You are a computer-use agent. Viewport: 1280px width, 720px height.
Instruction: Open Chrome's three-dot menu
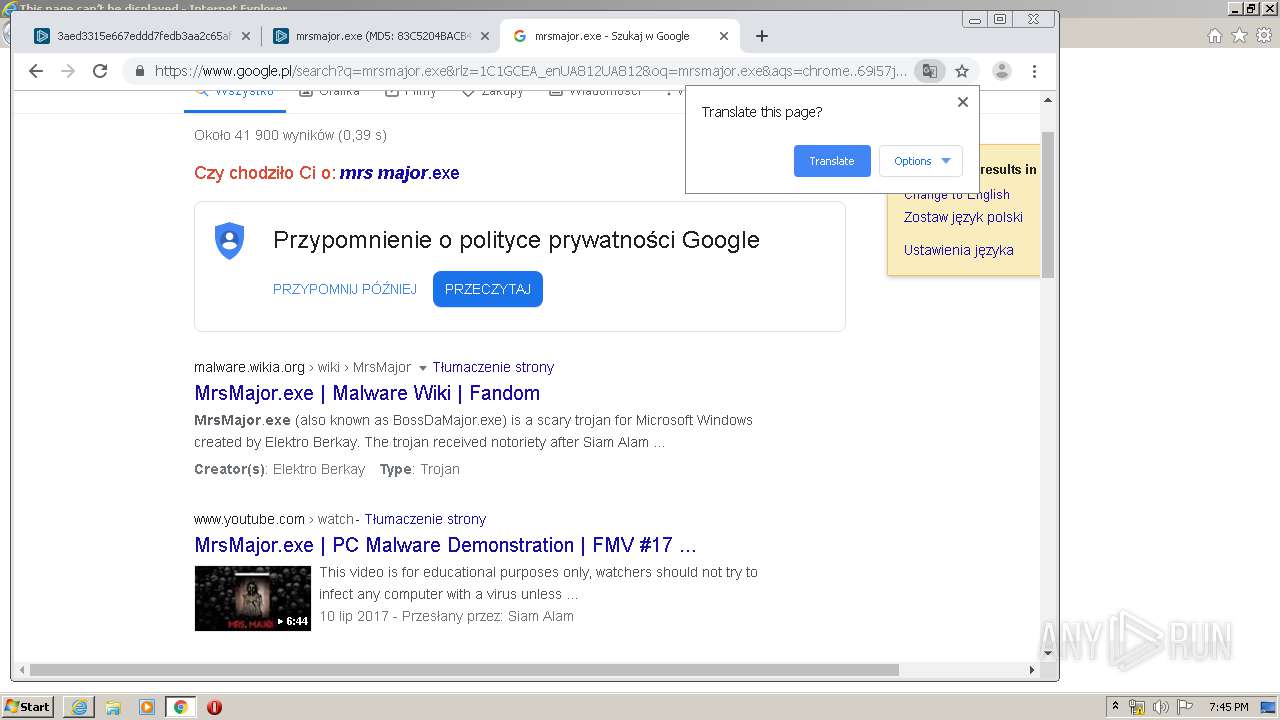coord(1035,71)
